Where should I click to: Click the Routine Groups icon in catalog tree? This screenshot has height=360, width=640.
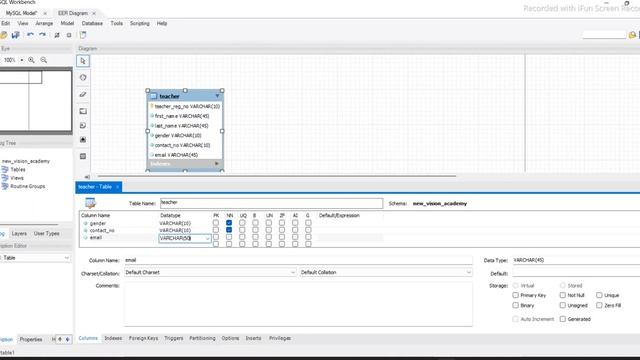5,186
